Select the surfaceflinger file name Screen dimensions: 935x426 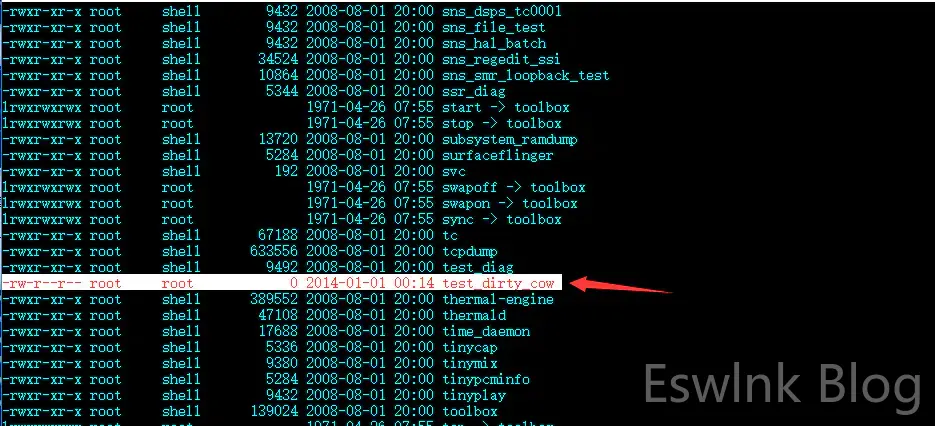coord(497,156)
